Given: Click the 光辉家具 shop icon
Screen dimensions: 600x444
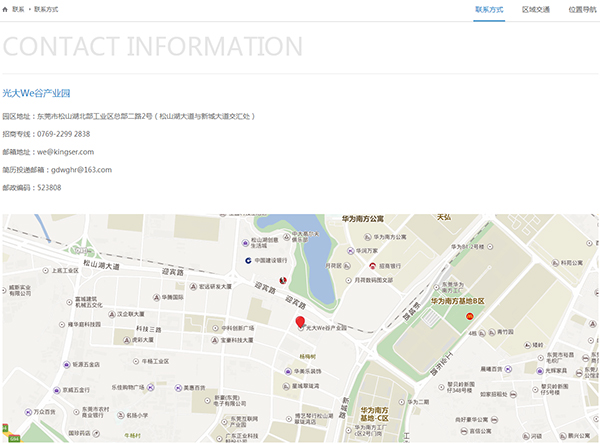Looking at the screenshot, I should [x=540, y=371].
